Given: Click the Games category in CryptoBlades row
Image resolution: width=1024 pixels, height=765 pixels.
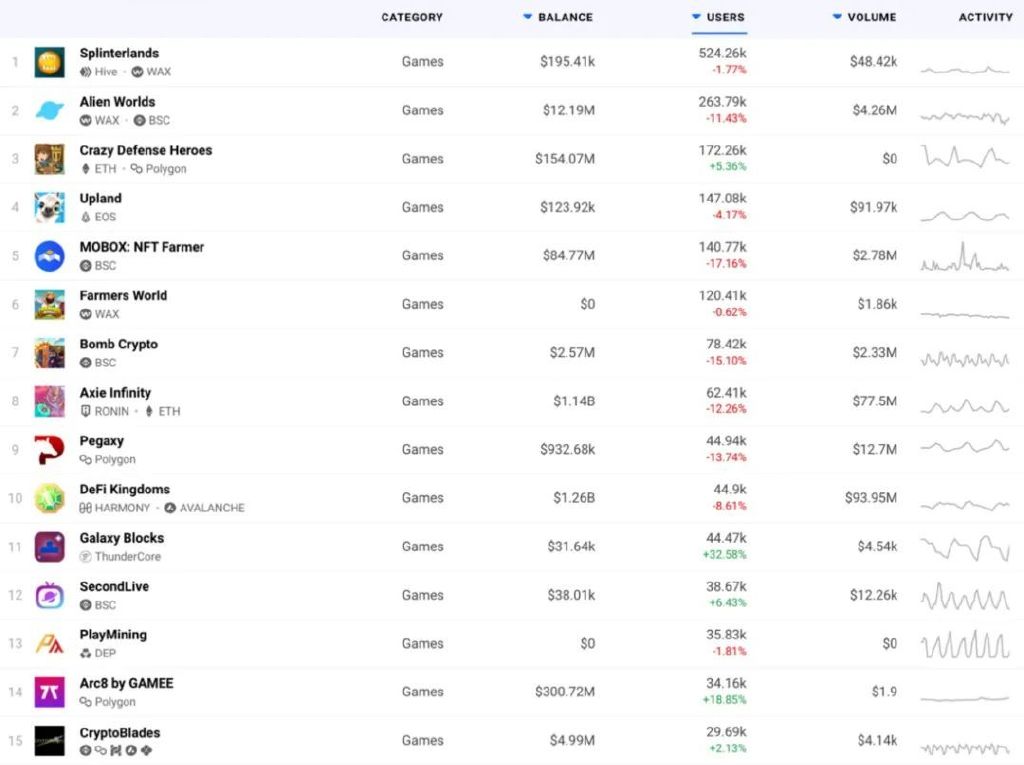Looking at the screenshot, I should point(423,740).
